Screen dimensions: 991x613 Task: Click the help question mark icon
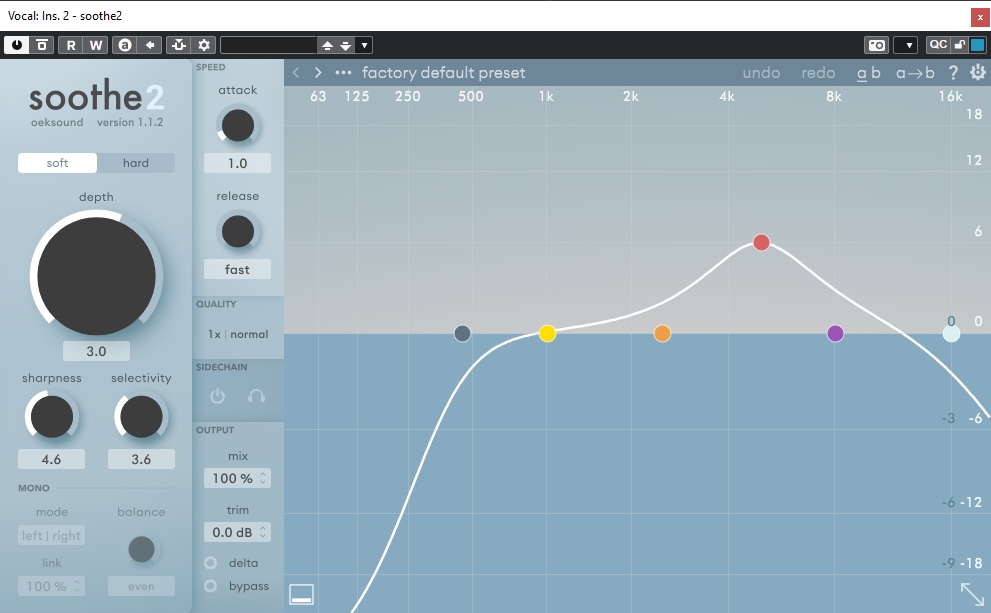click(x=953, y=73)
